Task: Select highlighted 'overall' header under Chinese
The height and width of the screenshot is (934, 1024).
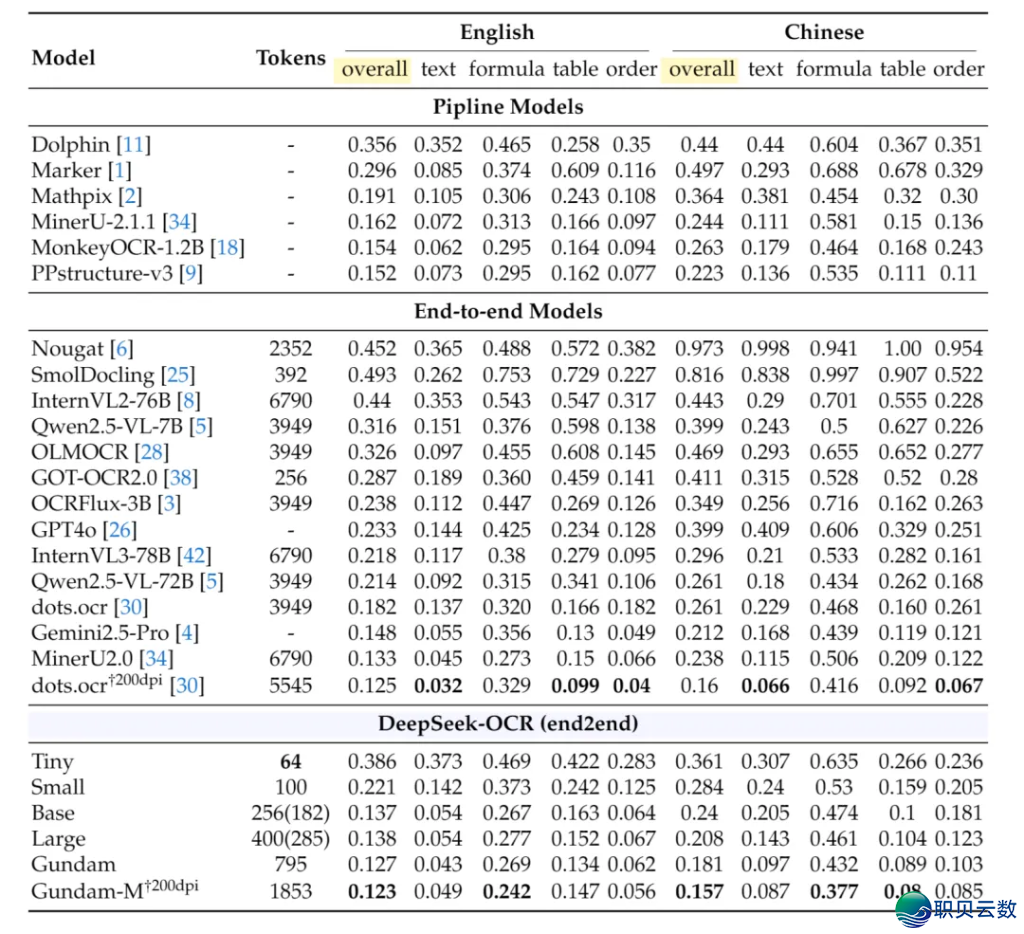Action: tap(701, 69)
